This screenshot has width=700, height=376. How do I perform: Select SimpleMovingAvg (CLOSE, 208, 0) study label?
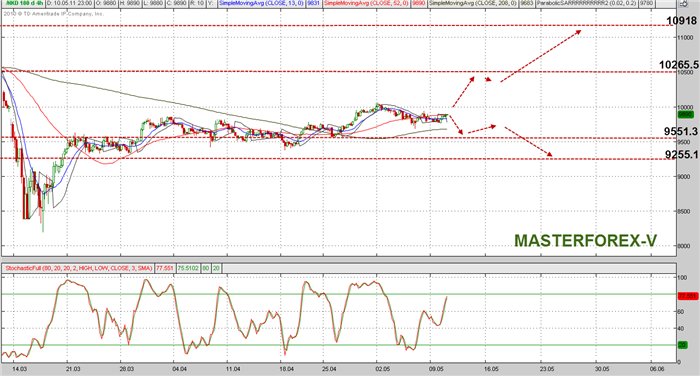click(473, 4)
